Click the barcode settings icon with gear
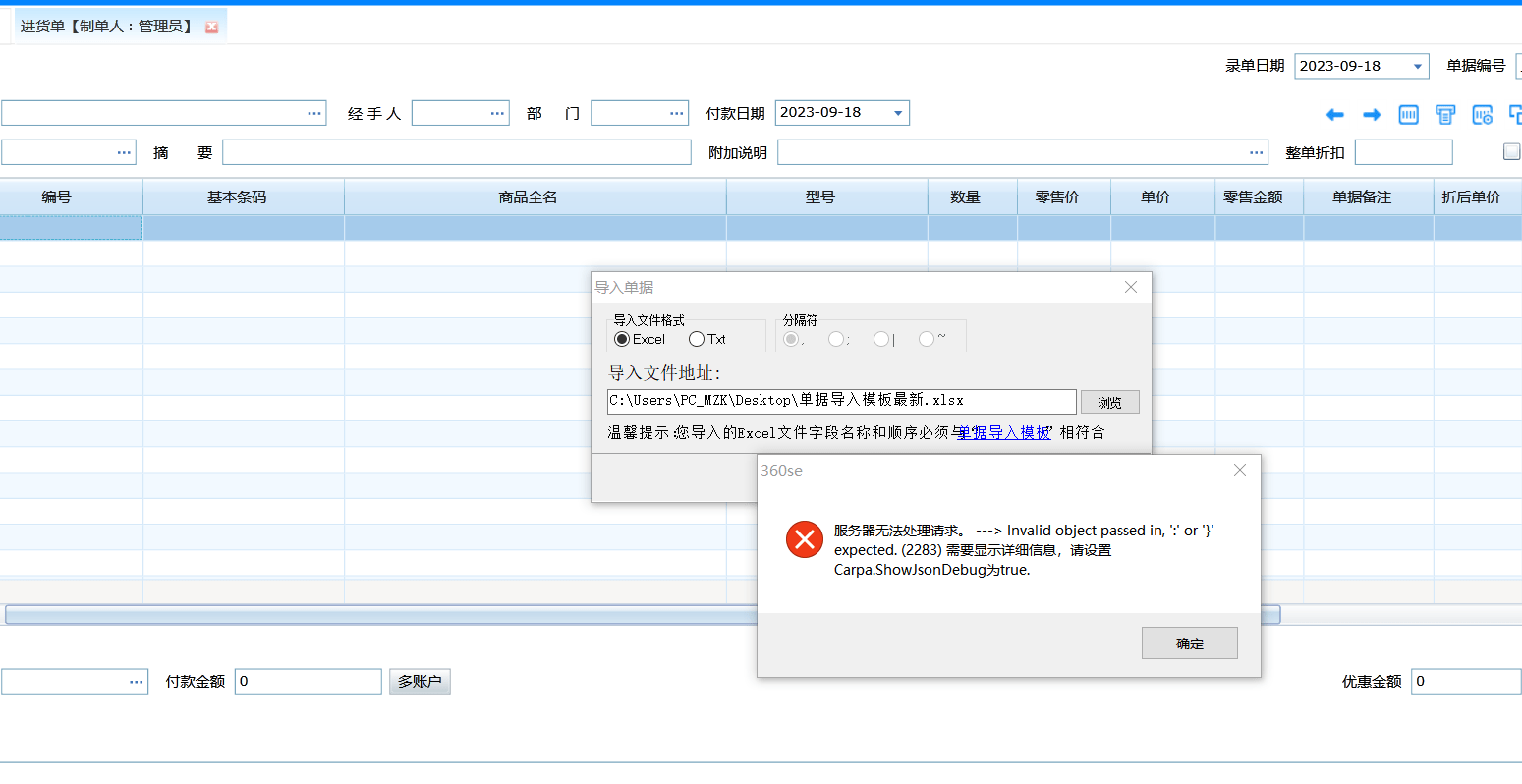Screen dimensions: 1522x784 1483,115
